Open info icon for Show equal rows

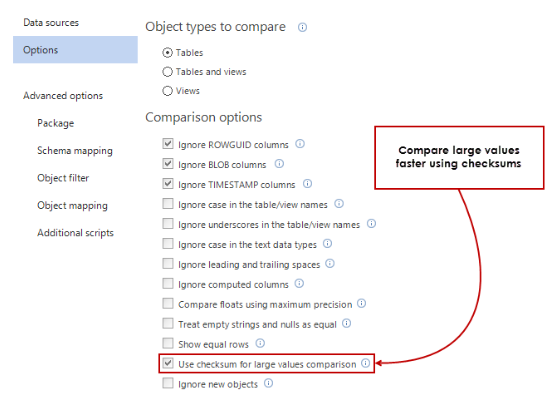pos(260,343)
